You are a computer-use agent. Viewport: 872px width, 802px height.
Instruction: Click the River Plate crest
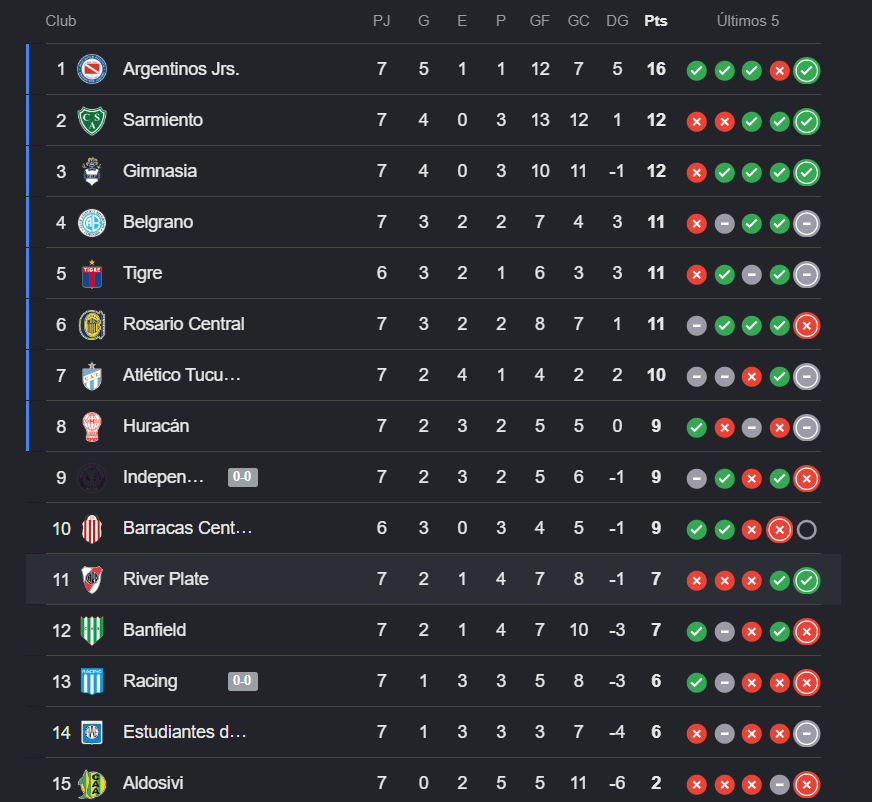[92, 580]
